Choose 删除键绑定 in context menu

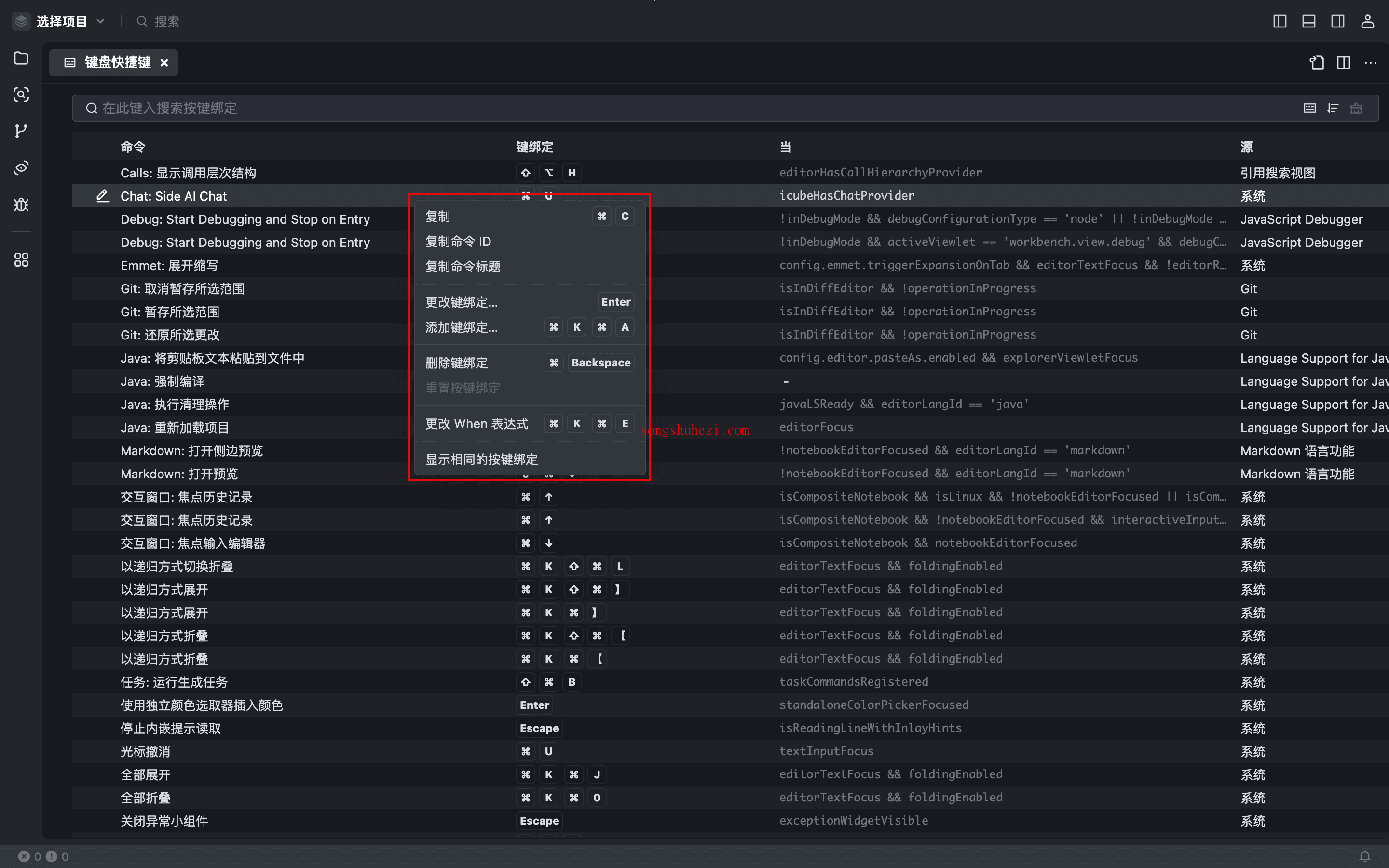point(456,363)
